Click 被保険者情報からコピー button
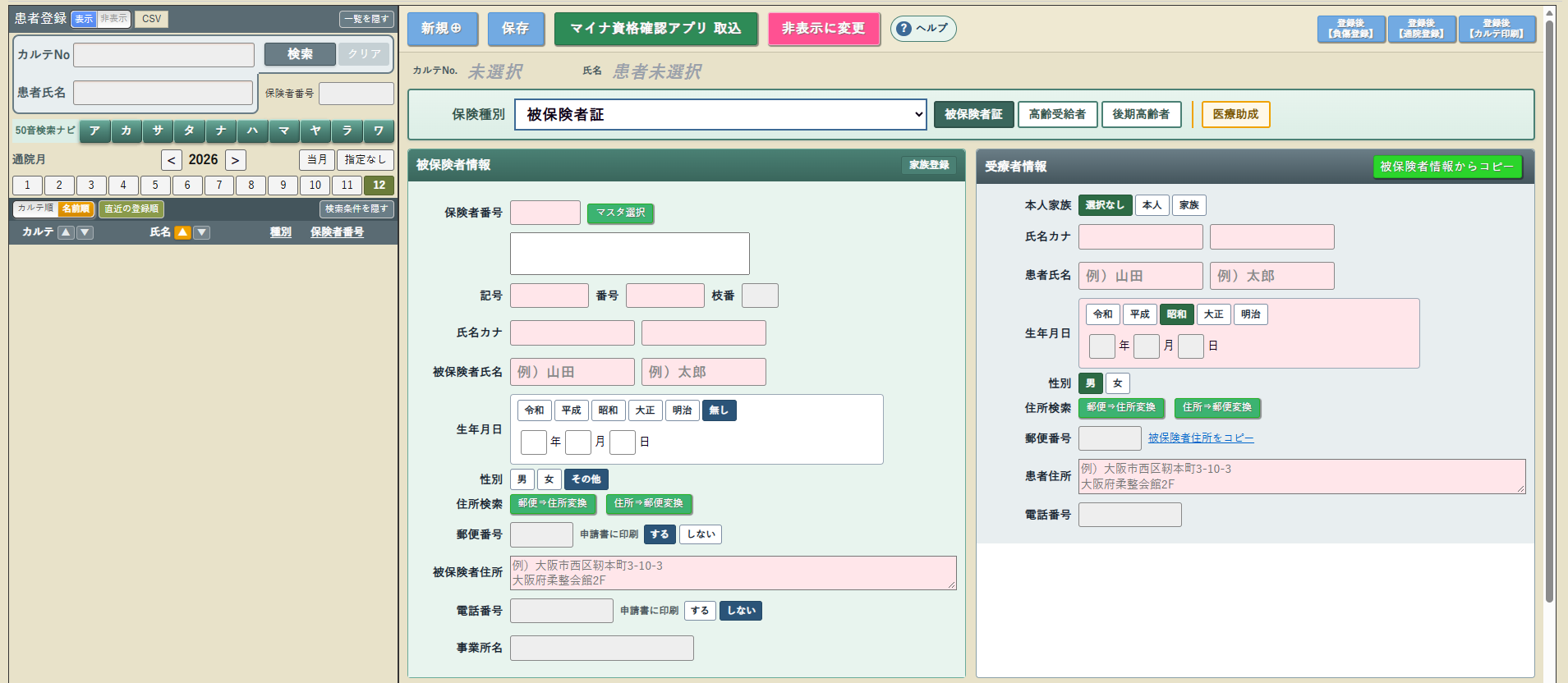This screenshot has height=683, width=1568. point(1446,167)
